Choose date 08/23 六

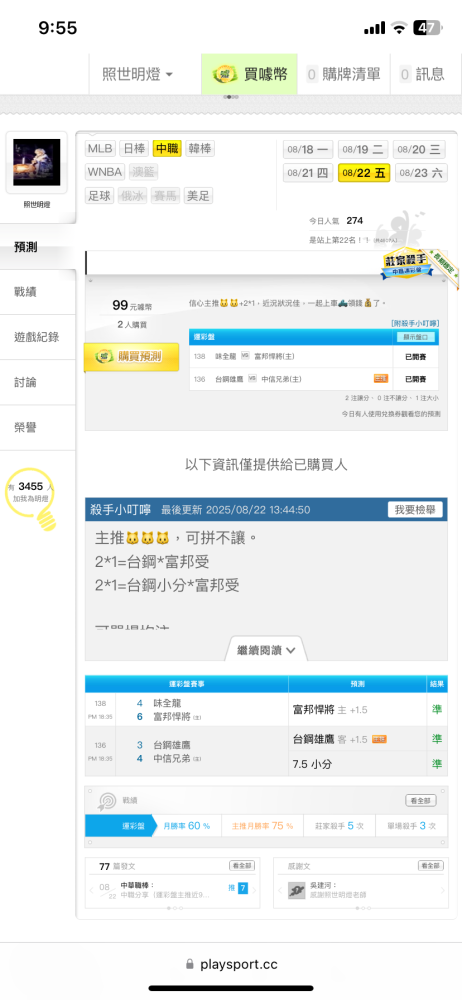[x=422, y=173]
